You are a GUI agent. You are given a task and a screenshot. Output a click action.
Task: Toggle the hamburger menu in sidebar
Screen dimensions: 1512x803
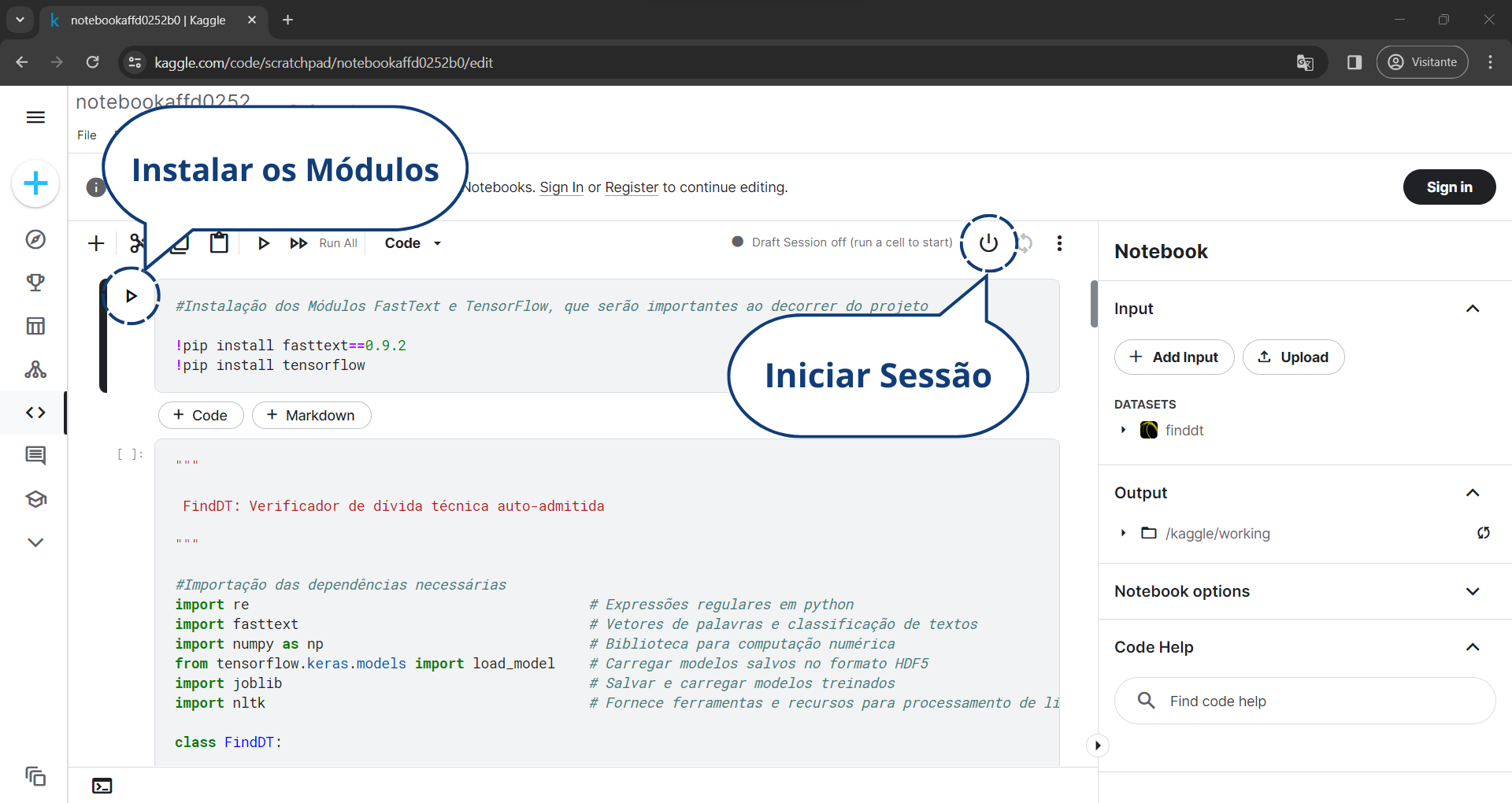35,117
